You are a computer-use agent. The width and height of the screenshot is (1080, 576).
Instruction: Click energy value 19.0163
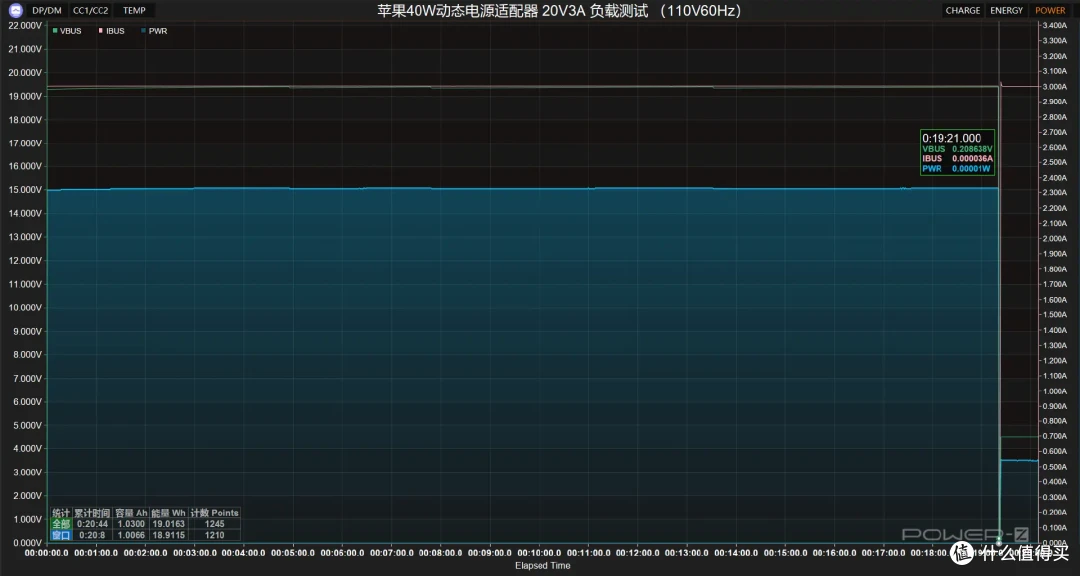tap(169, 524)
